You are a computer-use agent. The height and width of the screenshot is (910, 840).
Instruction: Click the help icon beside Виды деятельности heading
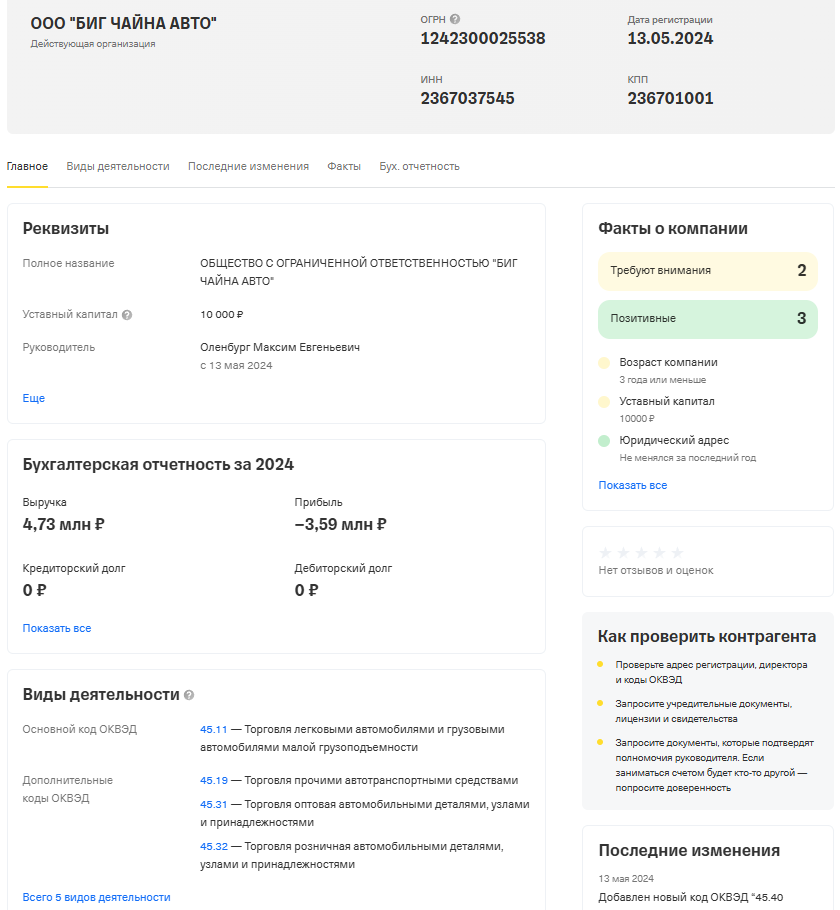click(189, 695)
